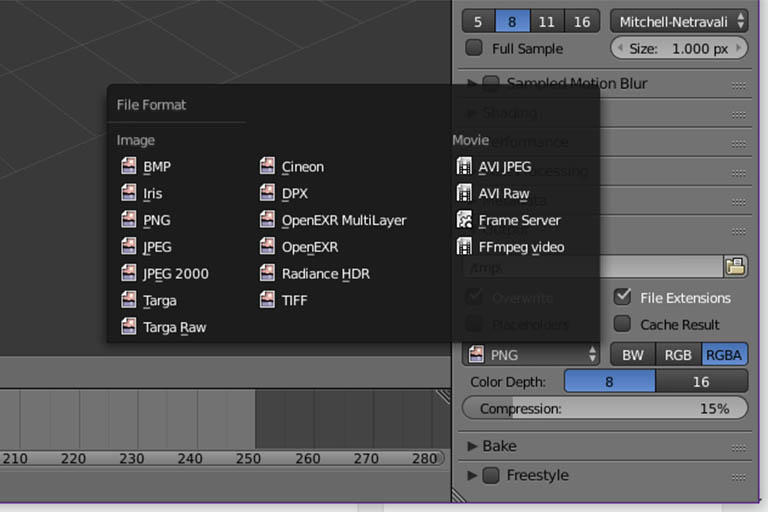Decrease filter Size with left arrow

point(620,48)
